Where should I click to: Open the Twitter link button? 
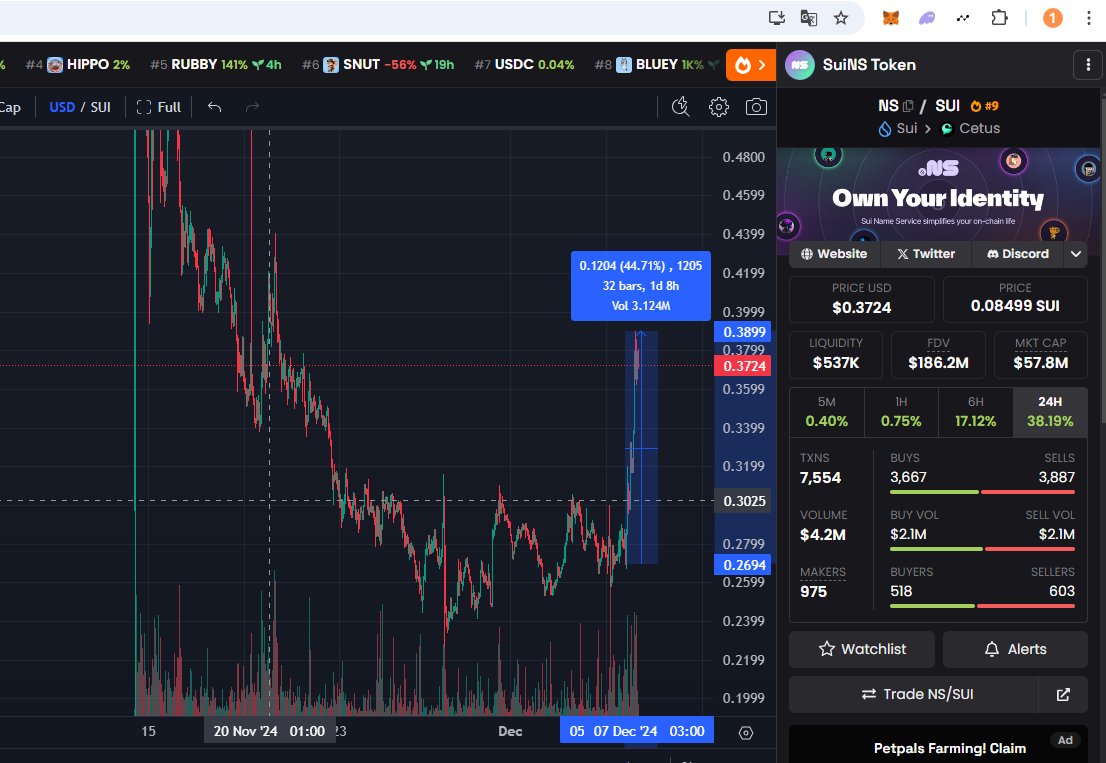926,254
